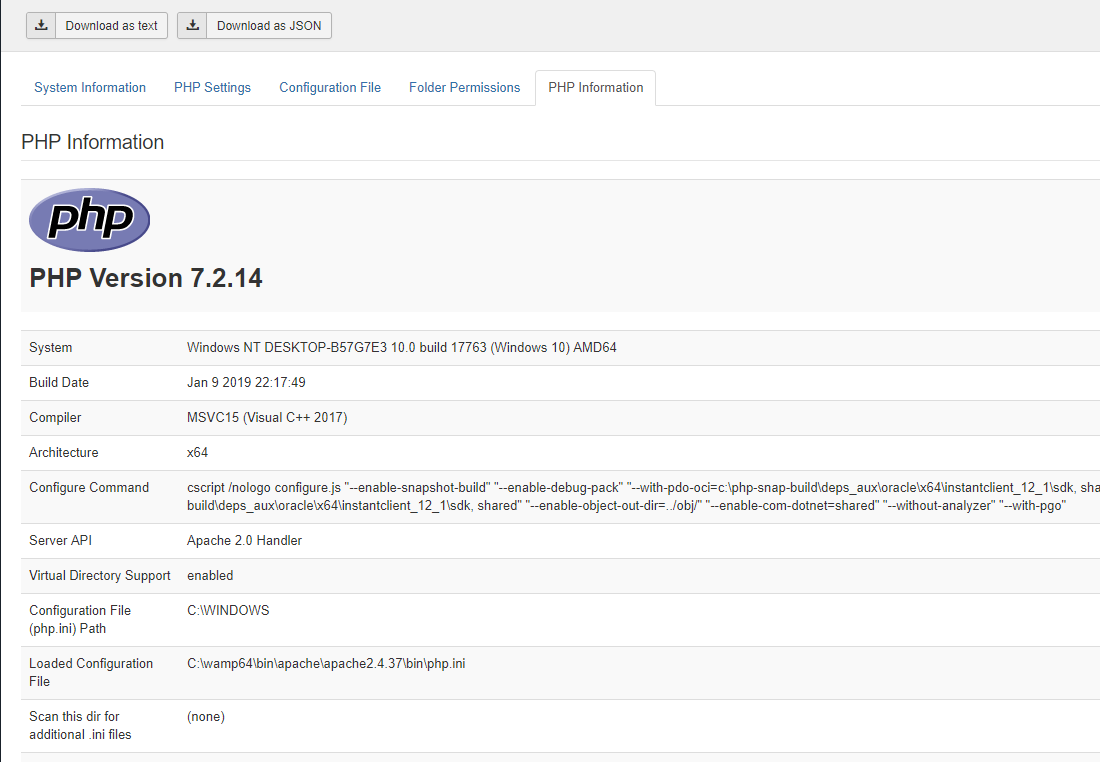
Task: Go to the Configuration File tab
Action: [x=330, y=88]
